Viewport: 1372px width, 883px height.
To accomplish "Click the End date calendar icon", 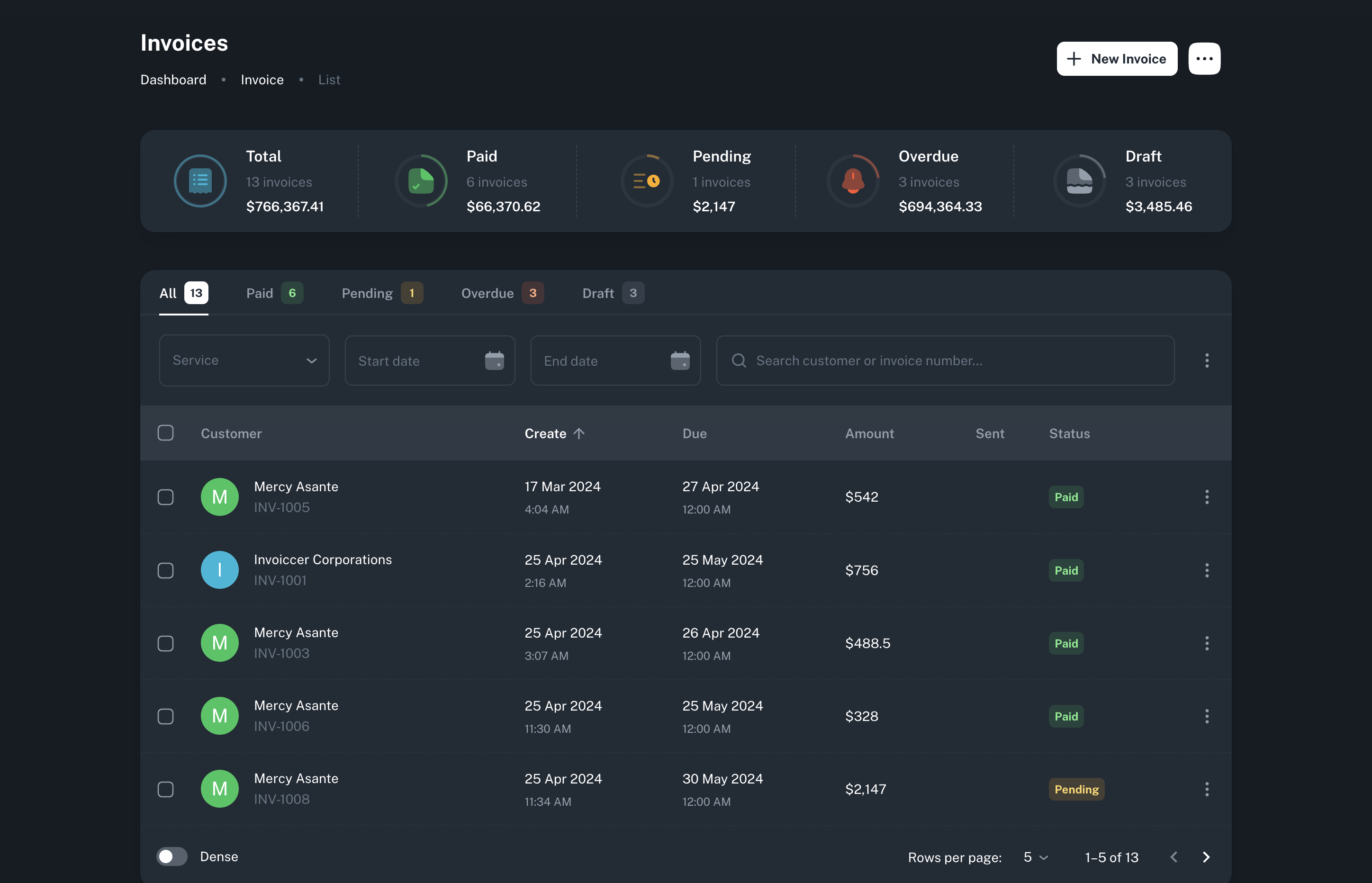I will coord(680,360).
